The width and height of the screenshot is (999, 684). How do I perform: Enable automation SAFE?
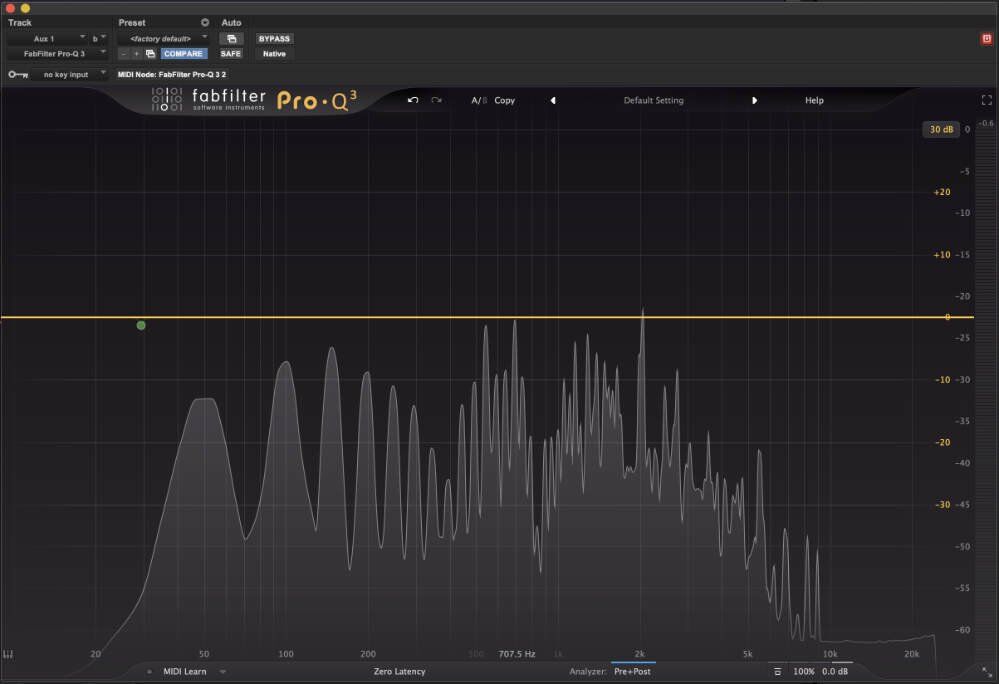[231, 53]
